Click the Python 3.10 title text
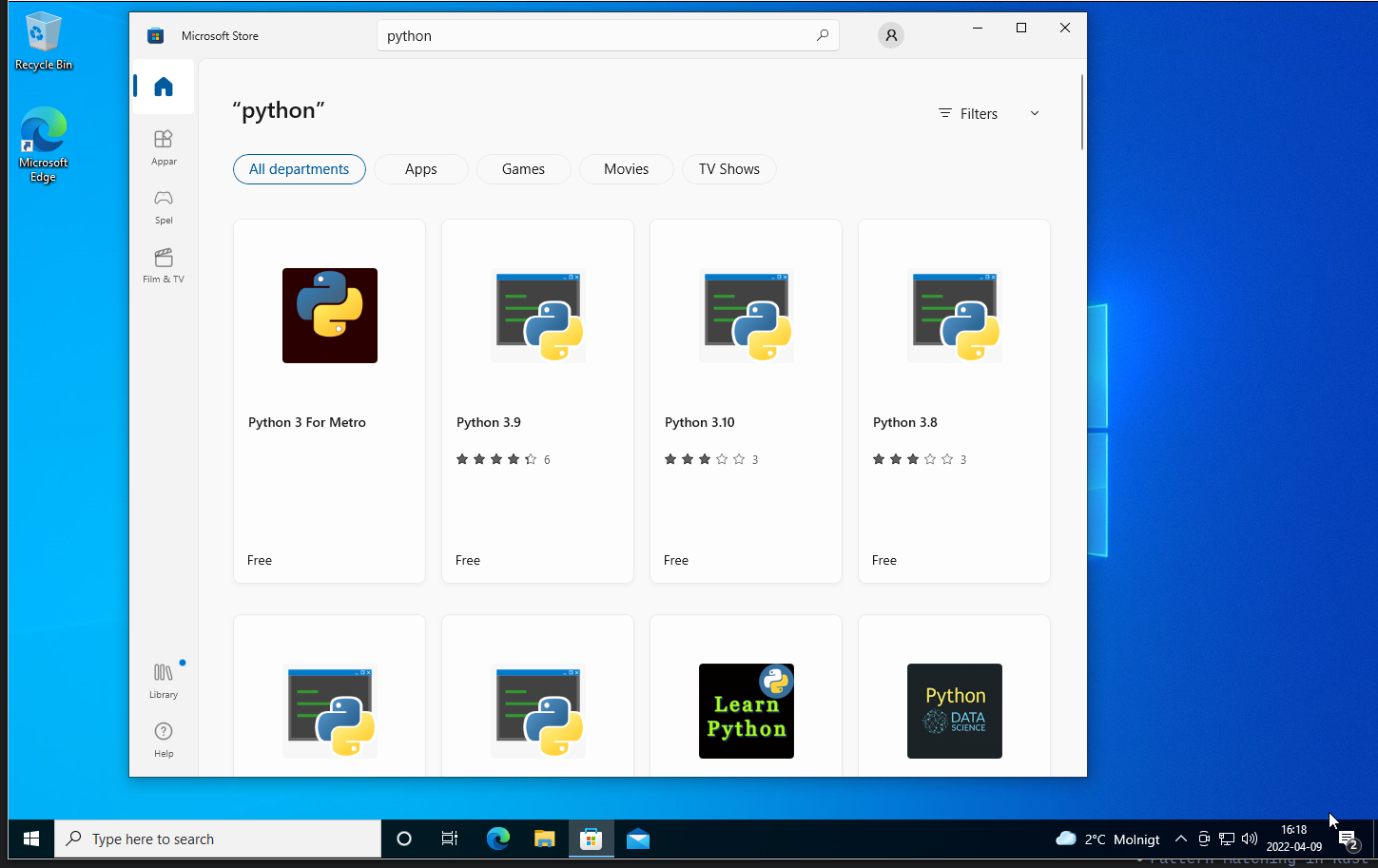This screenshot has height=868, width=1378. (700, 422)
